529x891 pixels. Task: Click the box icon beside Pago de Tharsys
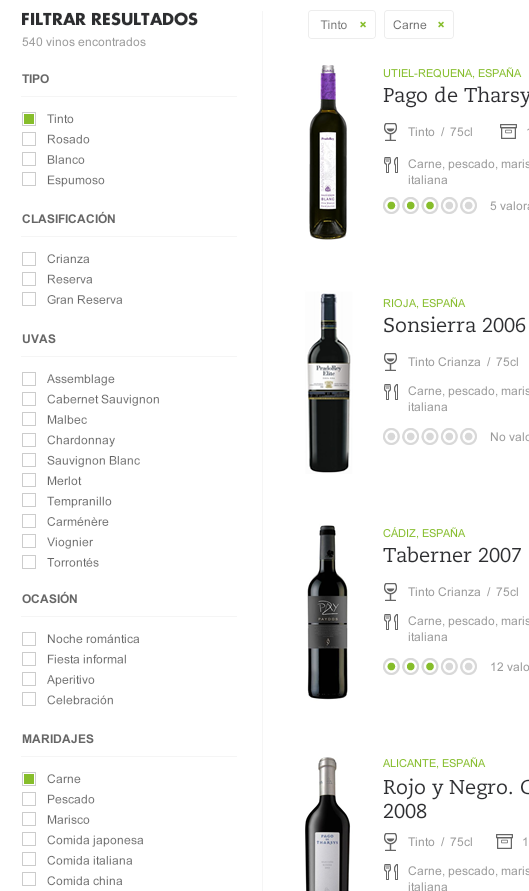508,132
